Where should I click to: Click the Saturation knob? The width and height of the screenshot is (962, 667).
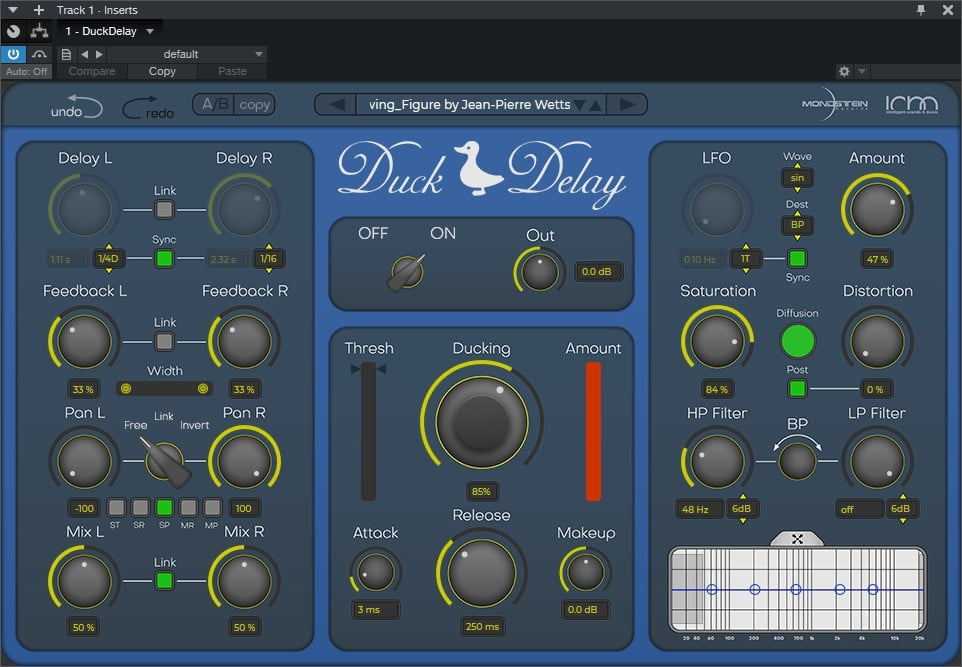pyautogui.click(x=717, y=341)
